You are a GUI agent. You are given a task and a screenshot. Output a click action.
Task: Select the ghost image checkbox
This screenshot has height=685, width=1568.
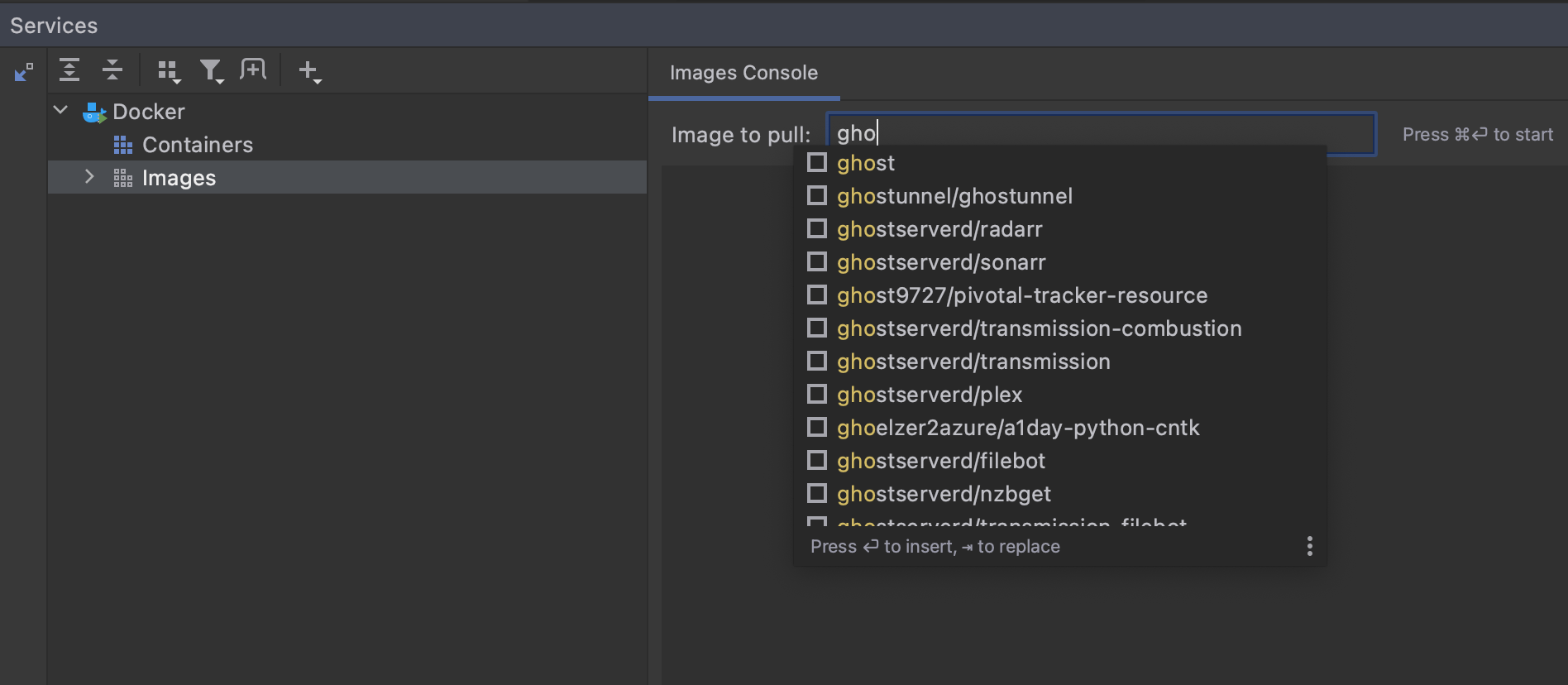[817, 163]
